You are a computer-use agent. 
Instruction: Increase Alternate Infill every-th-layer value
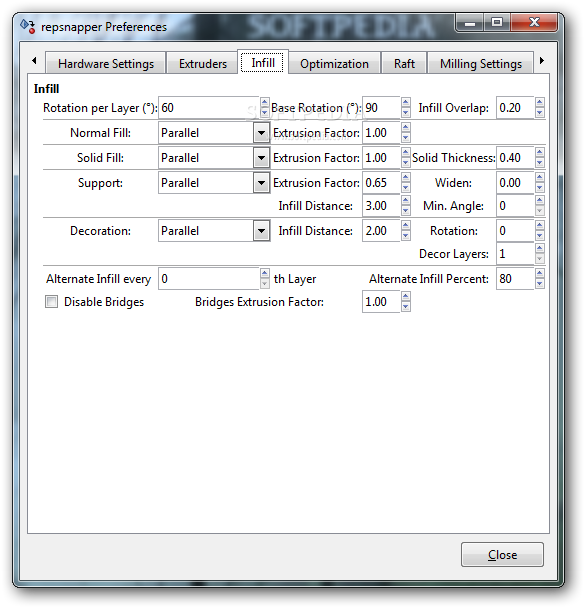click(264, 273)
